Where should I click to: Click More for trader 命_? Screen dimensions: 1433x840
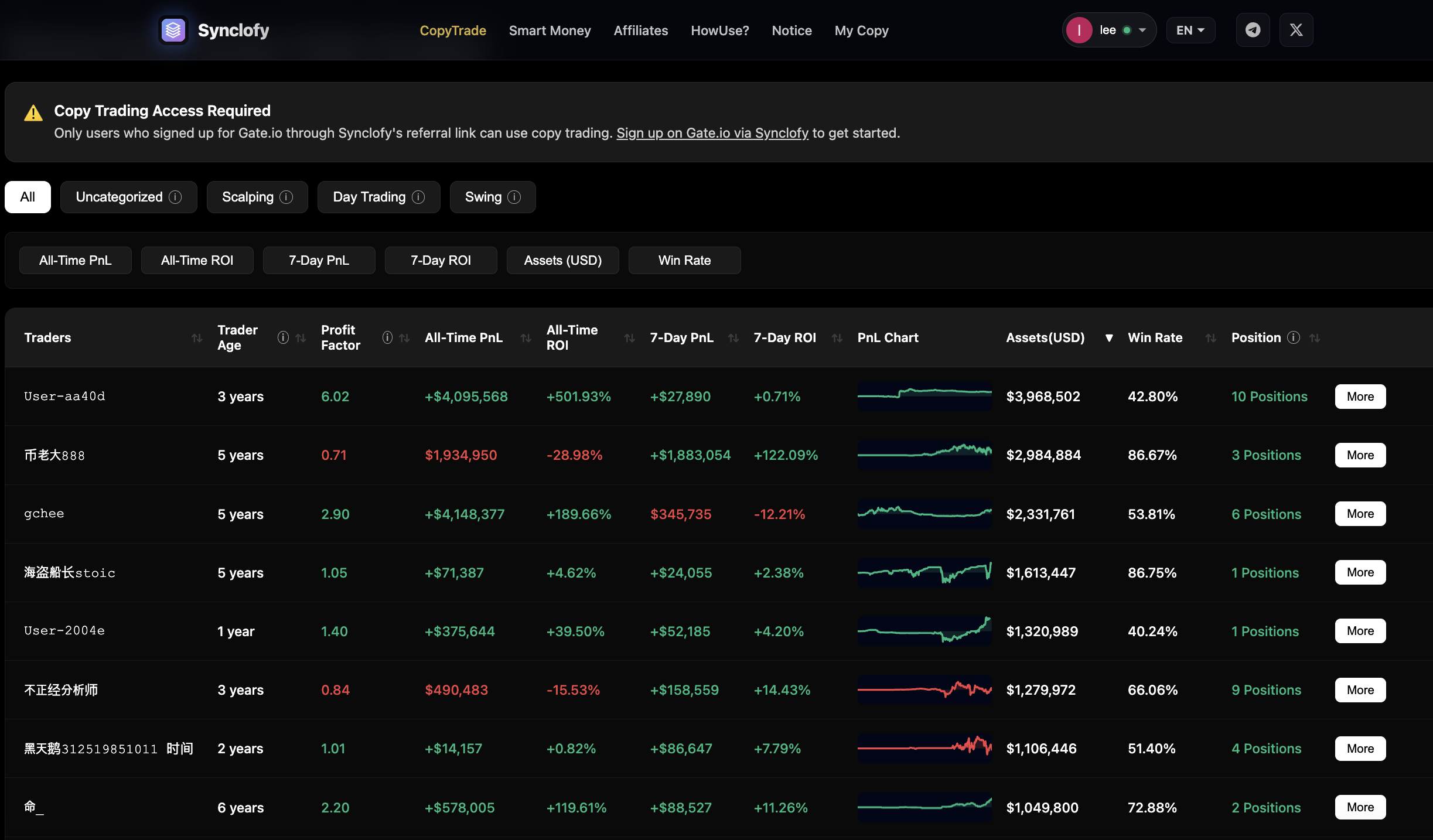pos(1360,807)
